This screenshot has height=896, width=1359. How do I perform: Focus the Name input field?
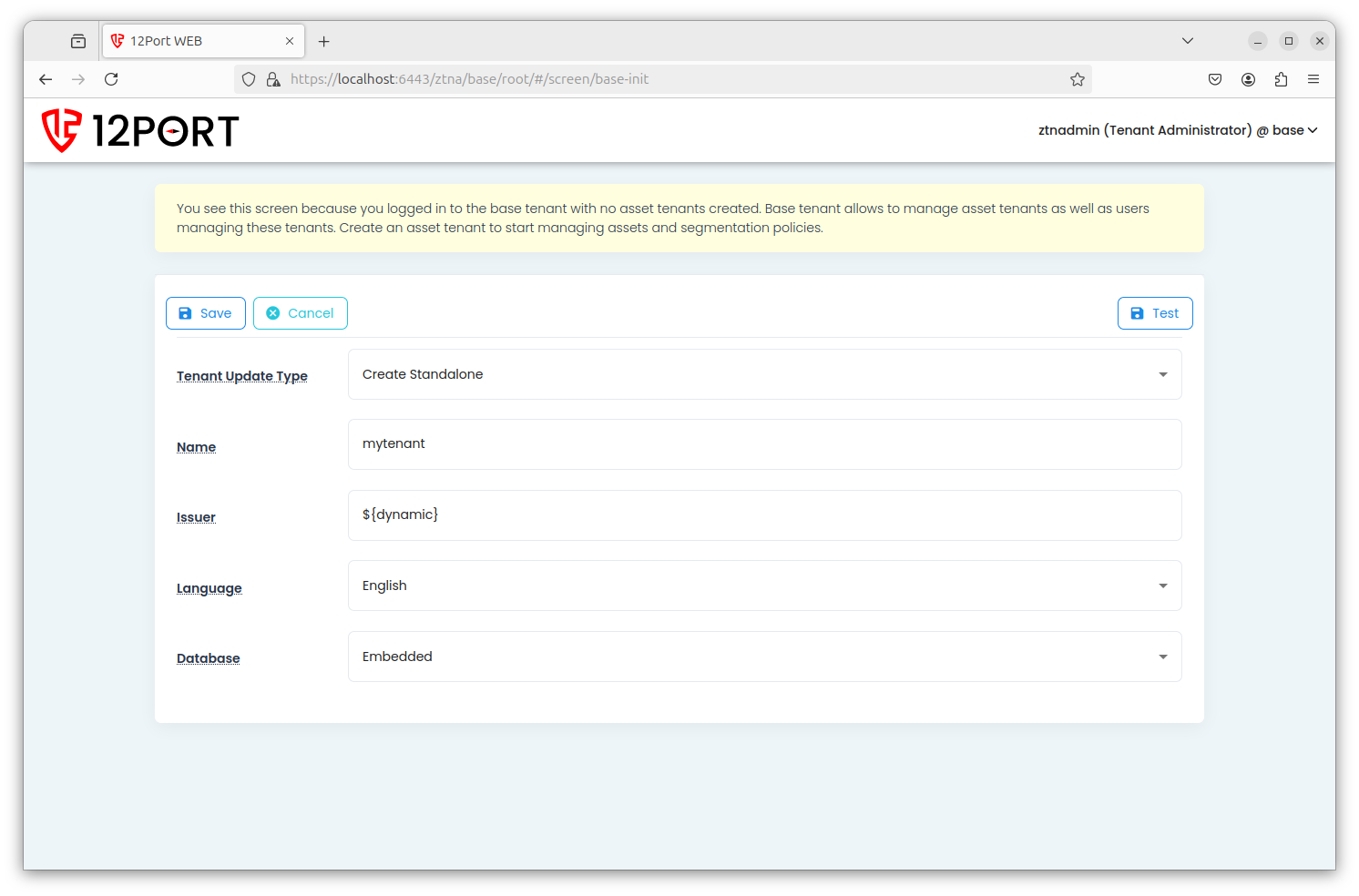[x=764, y=444]
